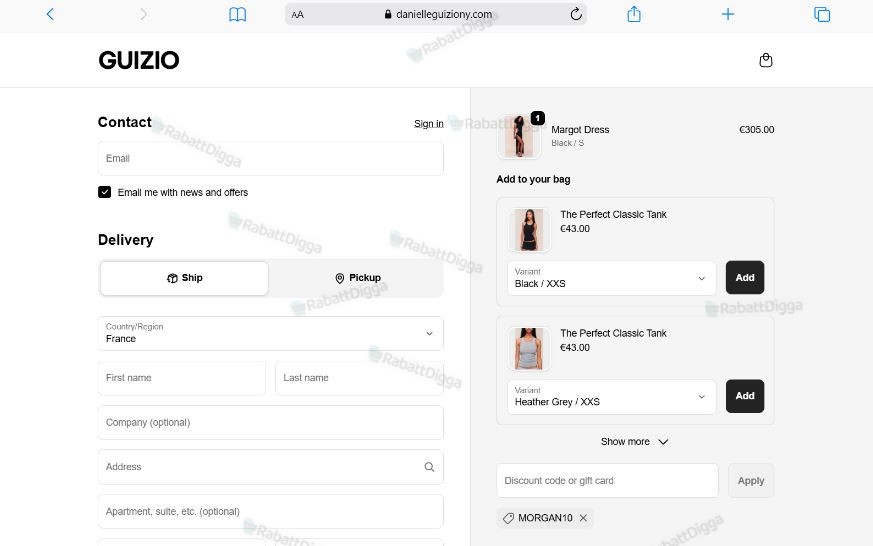Click the Sign in link
The image size is (873, 546).
coord(429,124)
